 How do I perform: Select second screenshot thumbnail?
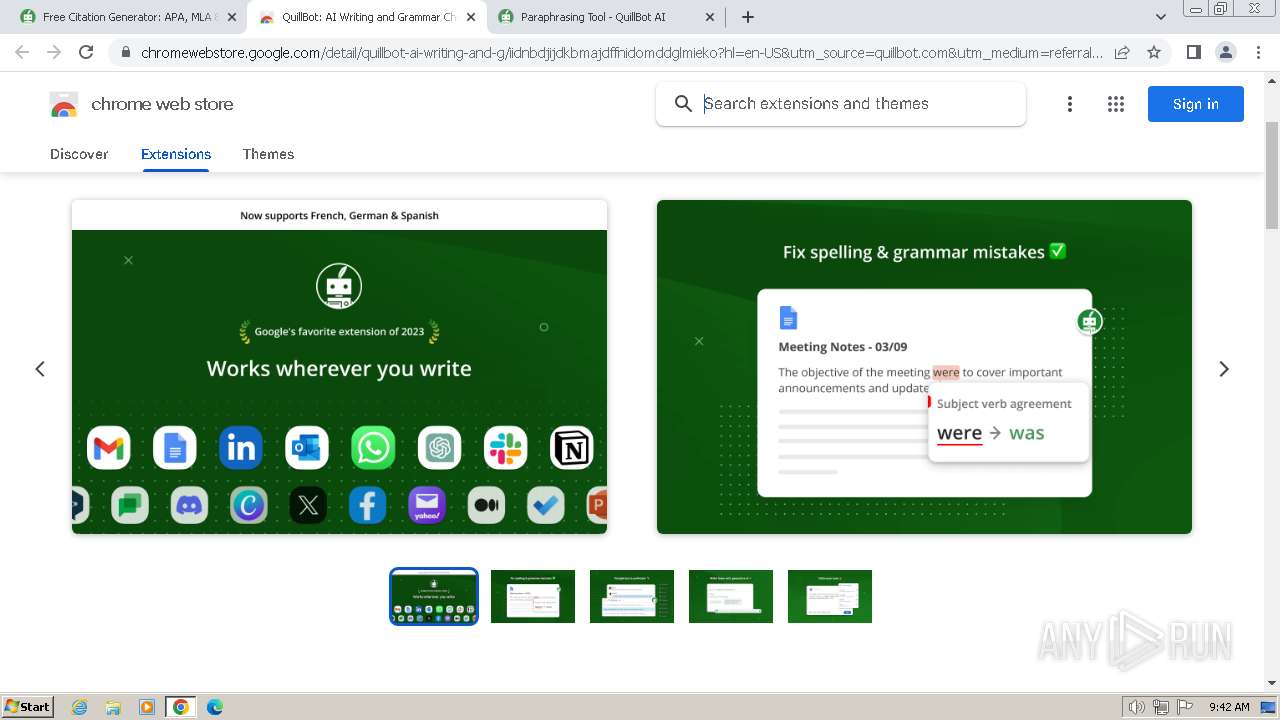(533, 596)
